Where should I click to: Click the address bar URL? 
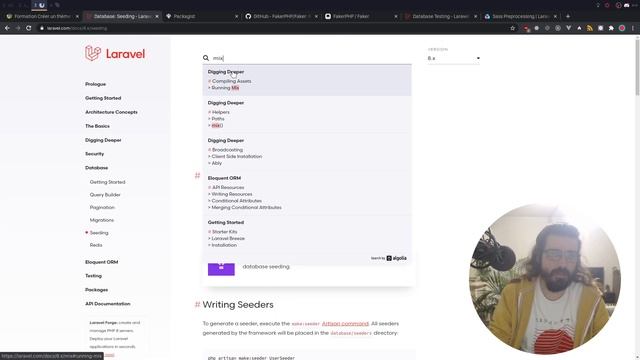click(x=77, y=28)
